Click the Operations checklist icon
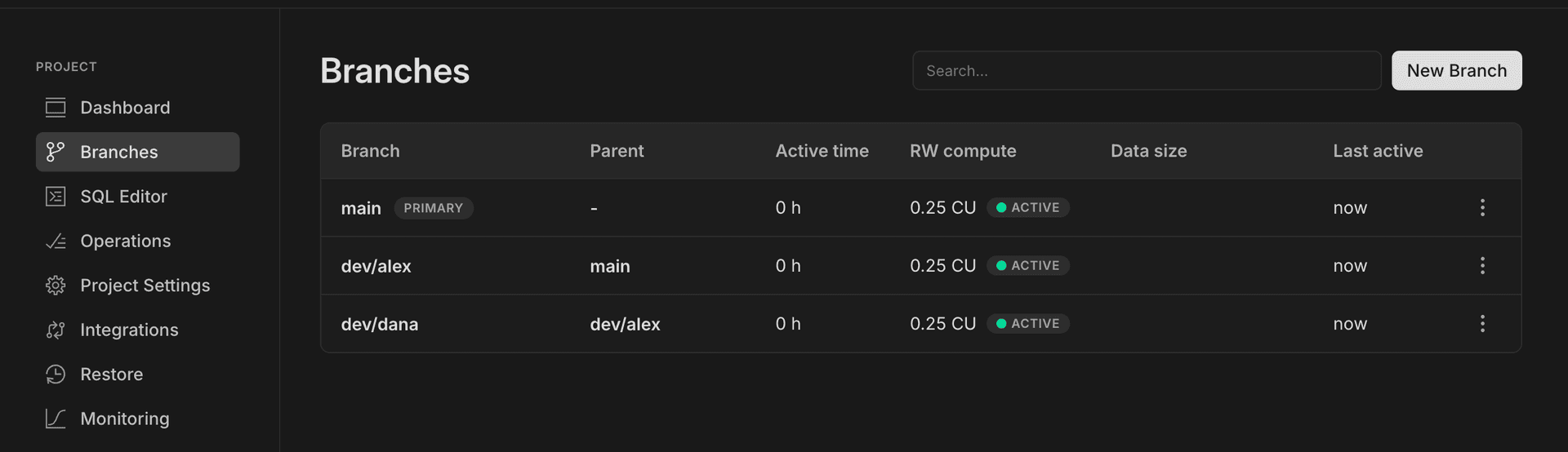This screenshot has width=1568, height=452. (x=56, y=242)
